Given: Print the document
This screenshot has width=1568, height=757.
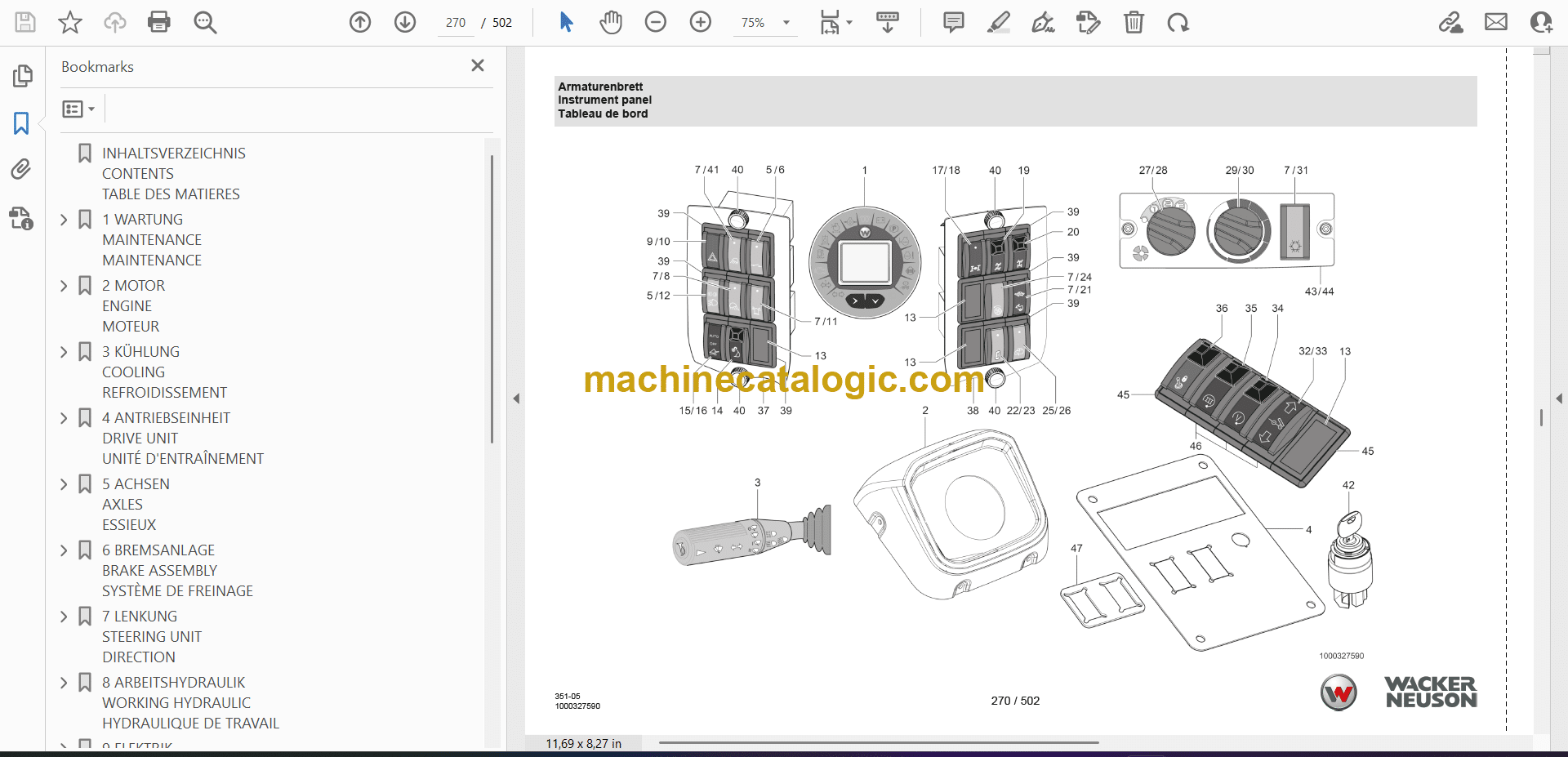Looking at the screenshot, I should coord(159,22).
